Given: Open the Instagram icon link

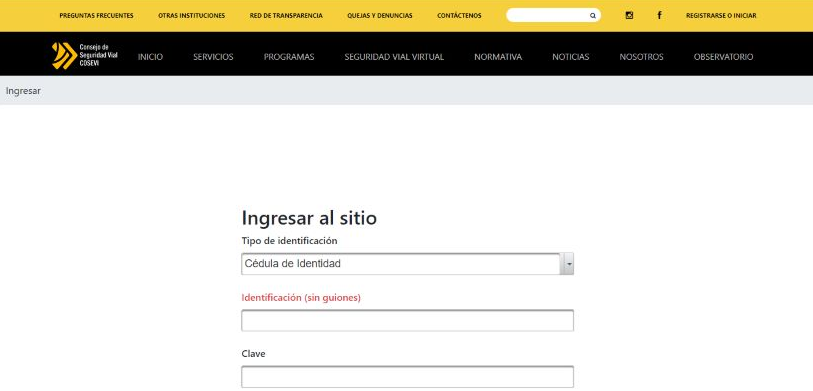Looking at the screenshot, I should [629, 16].
